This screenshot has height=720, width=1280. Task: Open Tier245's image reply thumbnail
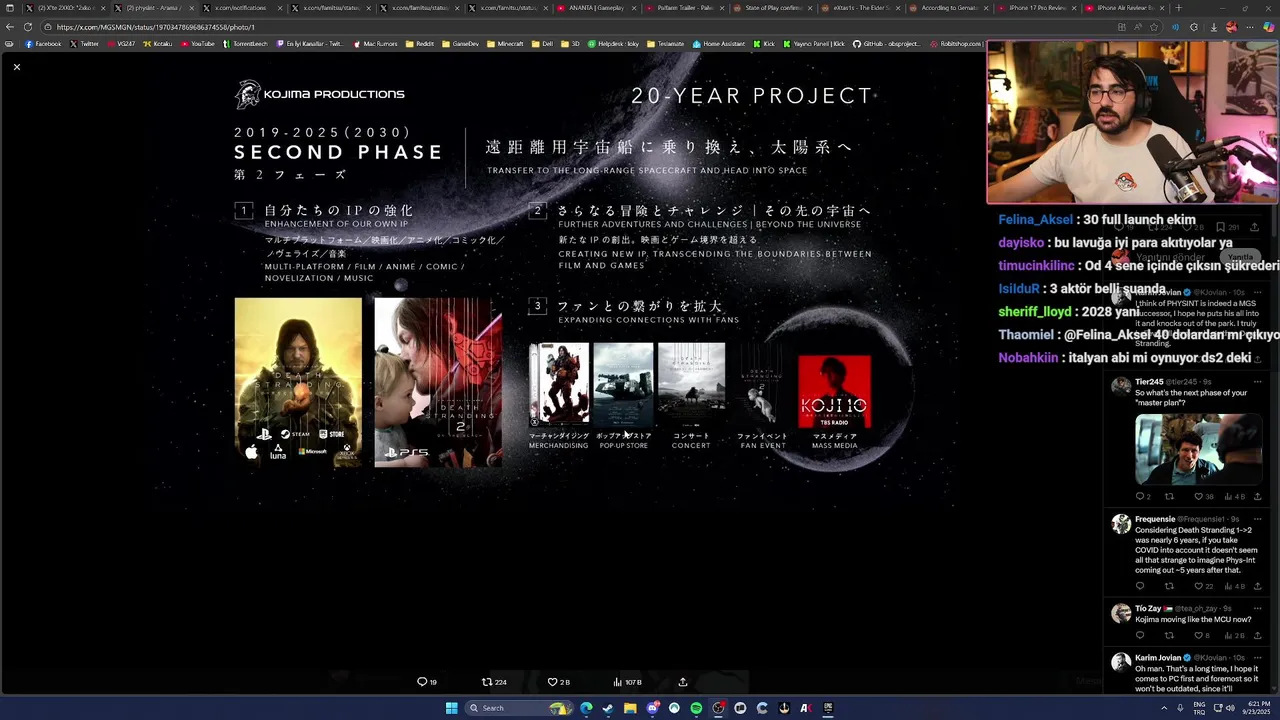coord(1198,449)
